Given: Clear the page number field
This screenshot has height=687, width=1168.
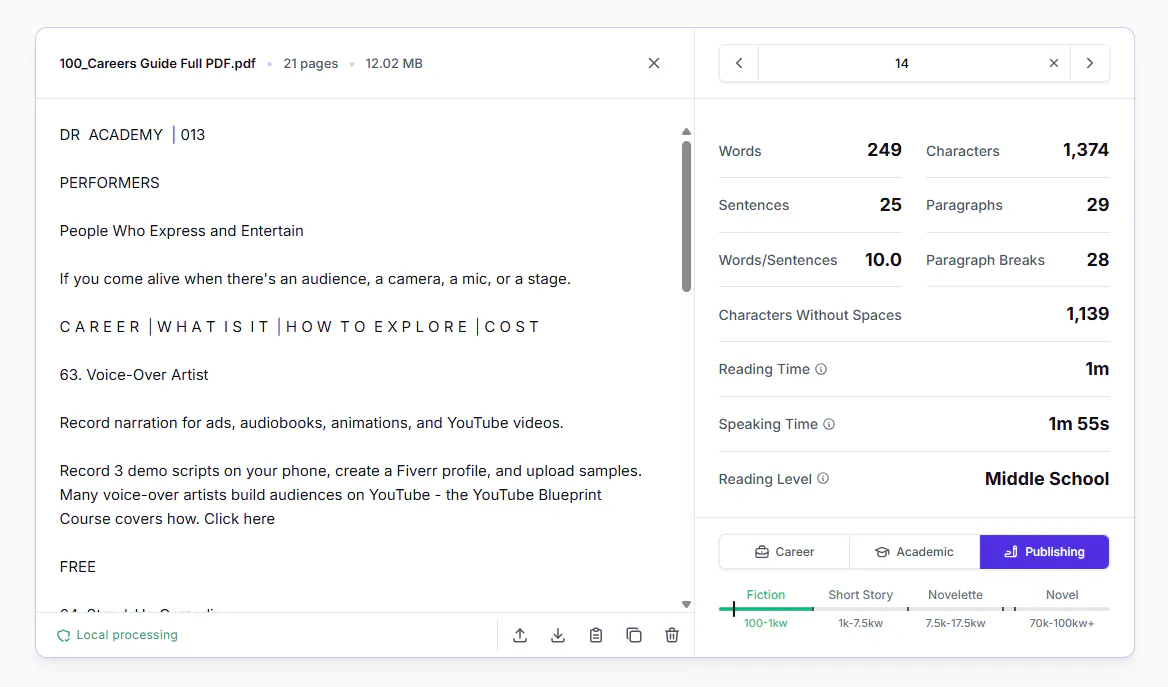Looking at the screenshot, I should pyautogui.click(x=1053, y=63).
